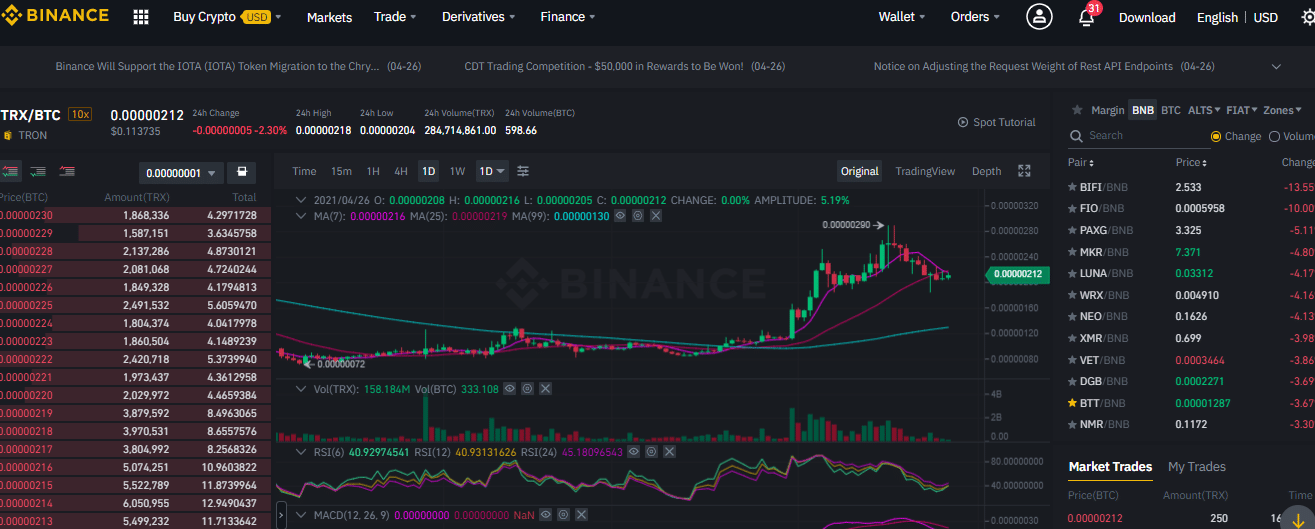Toggle visibility of RSI indicator
Screen dimensions: 1315x529
click(x=634, y=452)
